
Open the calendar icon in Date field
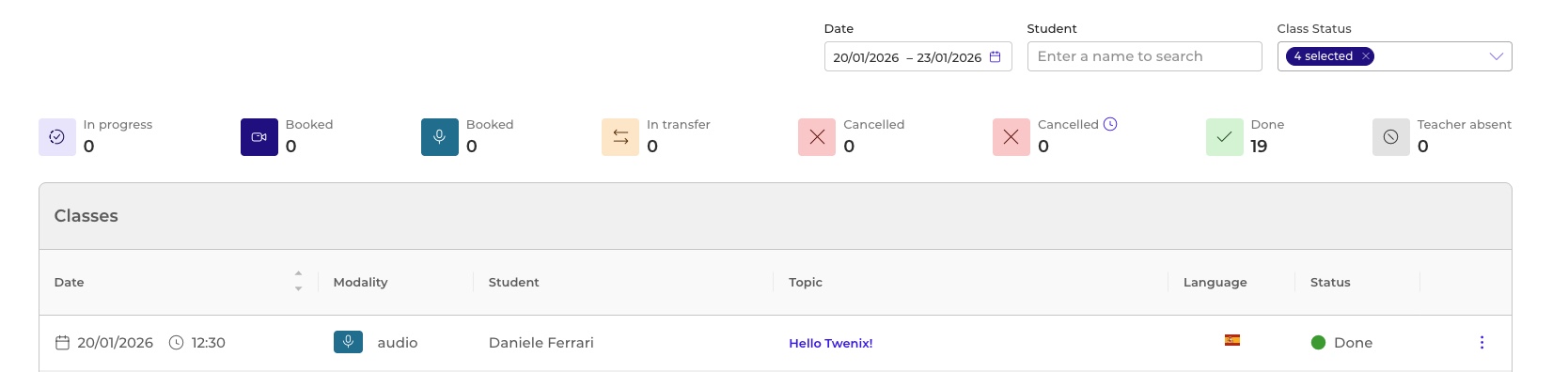[996, 56]
